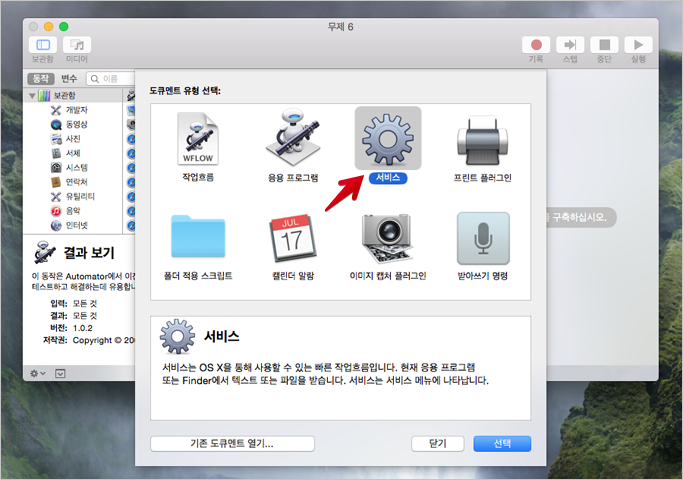Click the 버전: 1.0.2 version text

click(72, 328)
